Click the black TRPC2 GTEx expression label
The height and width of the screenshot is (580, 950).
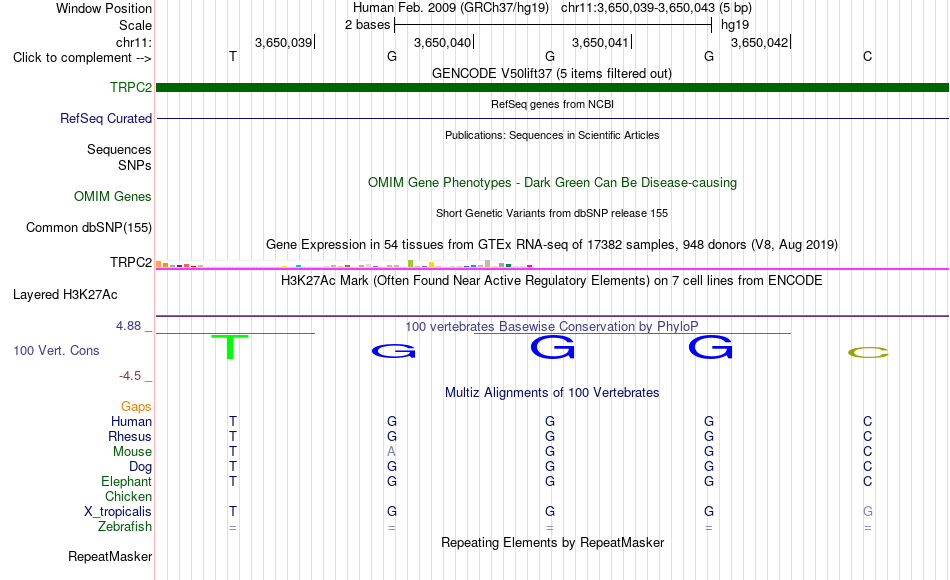[131, 262]
